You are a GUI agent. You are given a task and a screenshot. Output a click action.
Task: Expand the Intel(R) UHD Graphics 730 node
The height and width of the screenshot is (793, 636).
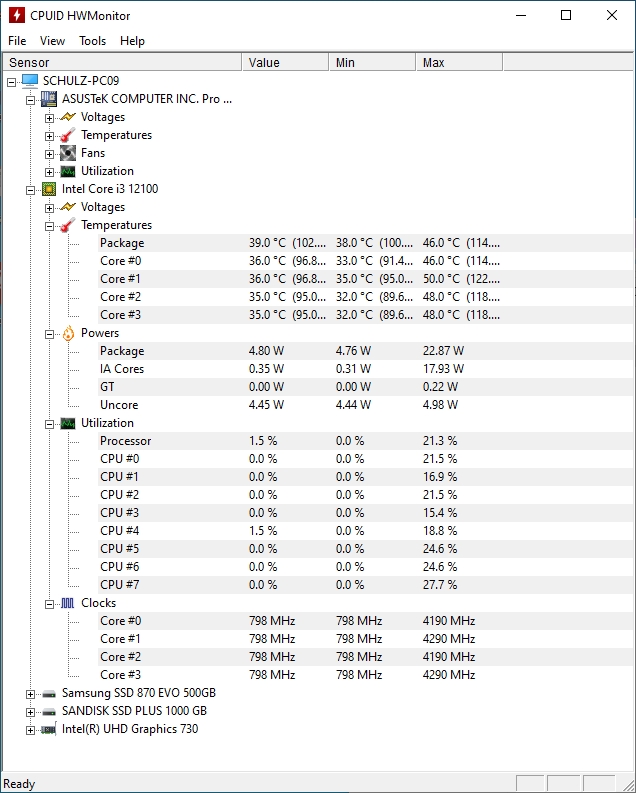coord(30,730)
